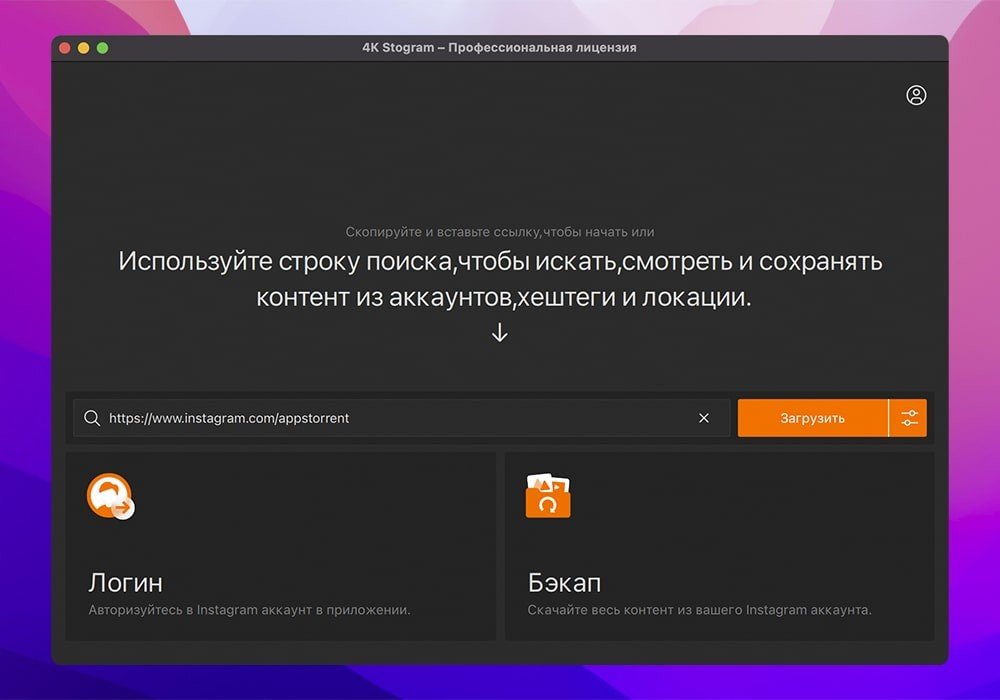Click the downward arrow below the heading
This screenshot has height=700, width=1000.
tap(500, 333)
